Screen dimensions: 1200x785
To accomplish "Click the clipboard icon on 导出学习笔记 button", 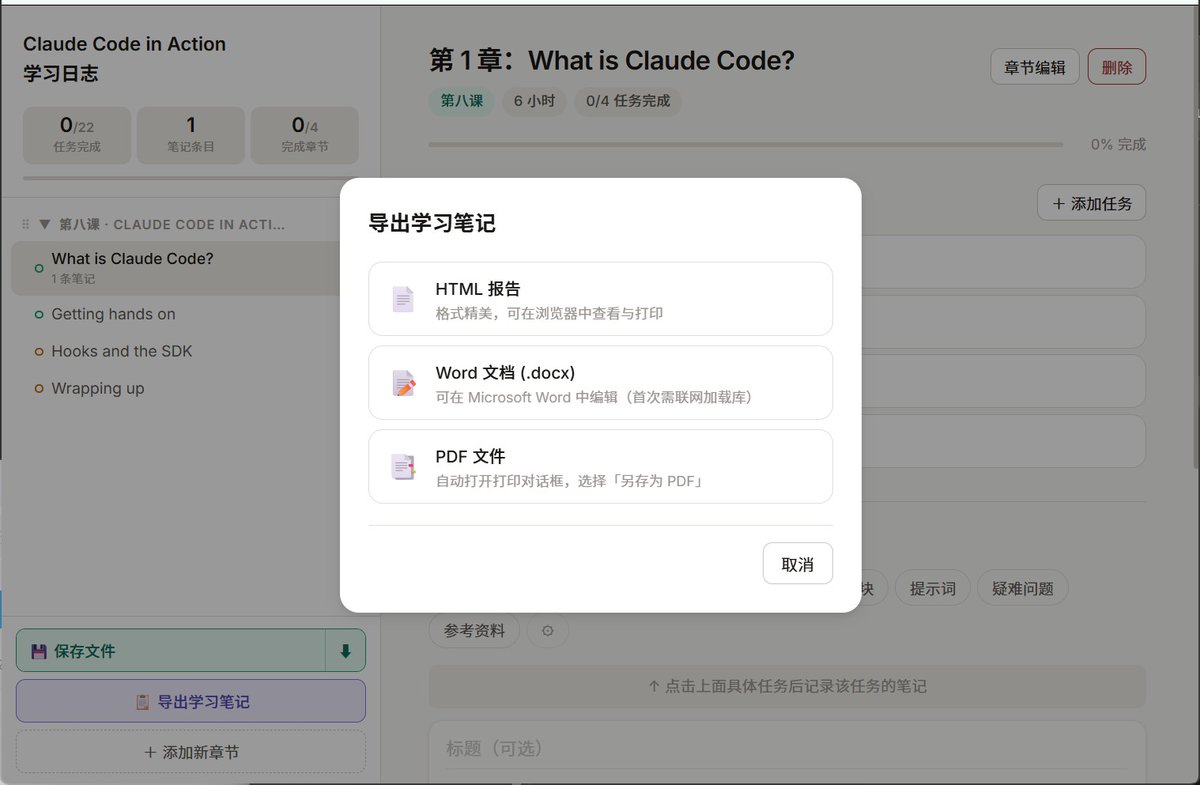I will [142, 702].
